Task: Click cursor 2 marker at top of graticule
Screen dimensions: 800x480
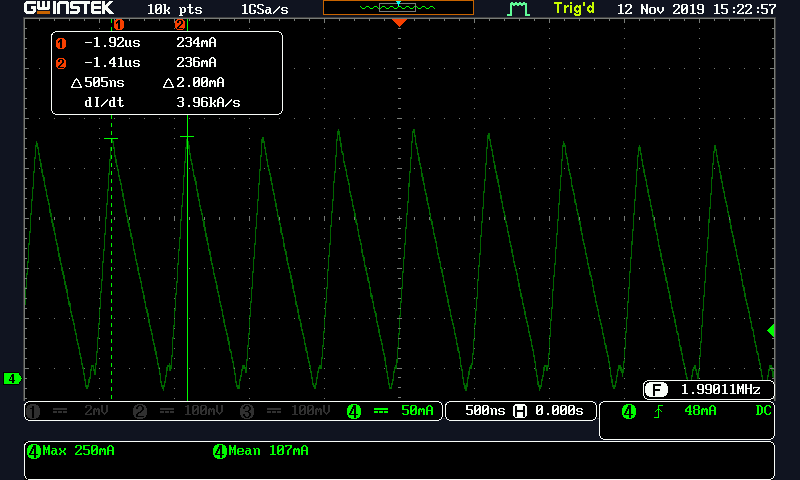Action: tap(180, 24)
